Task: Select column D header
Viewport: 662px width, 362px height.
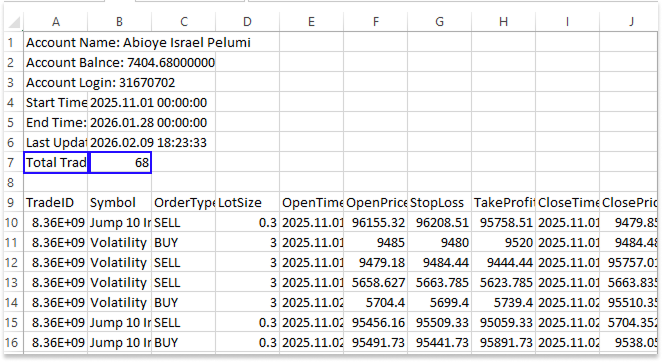Action: point(247,22)
